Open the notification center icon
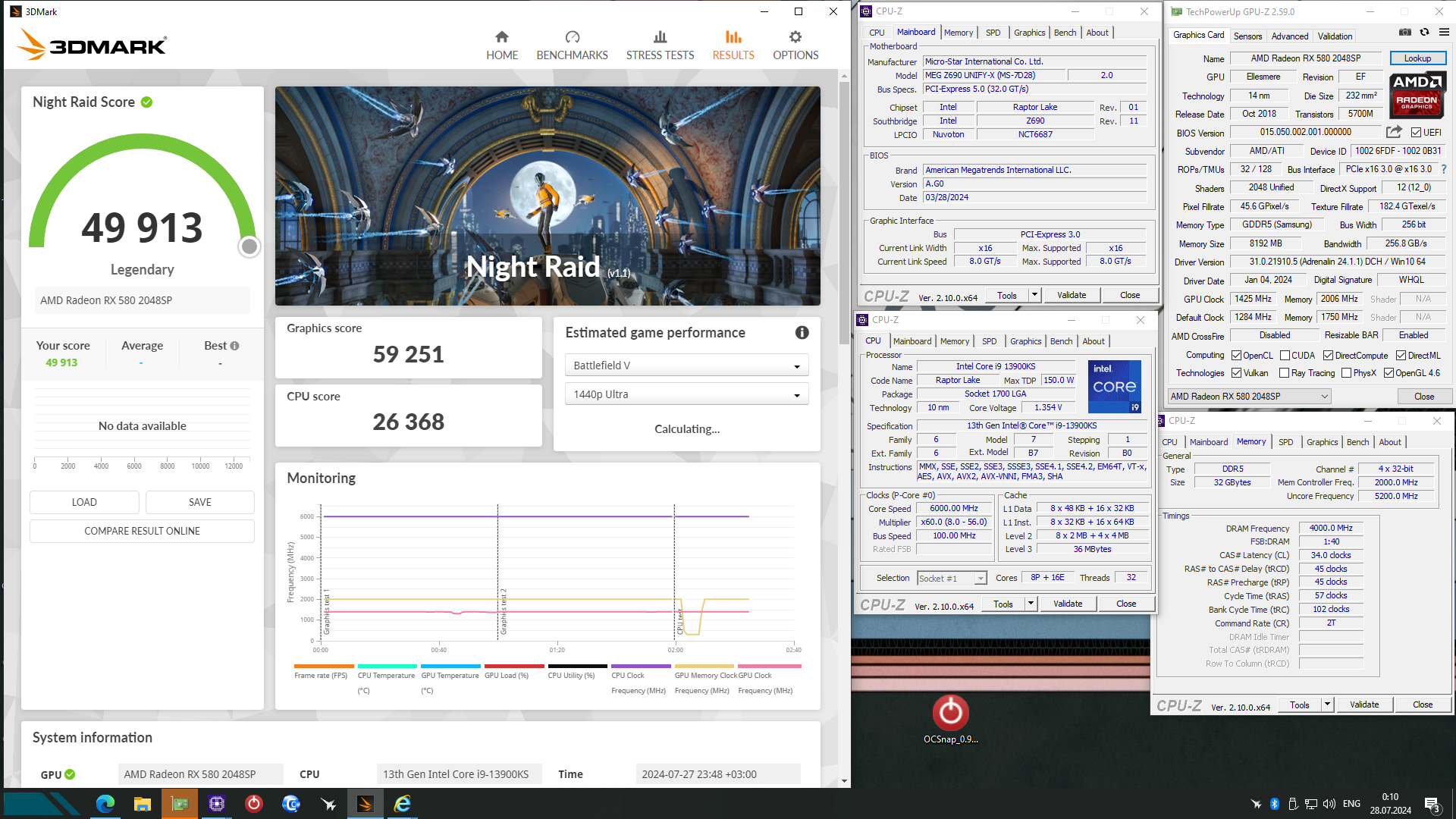Viewport: 1456px width, 819px height. coord(1432,805)
